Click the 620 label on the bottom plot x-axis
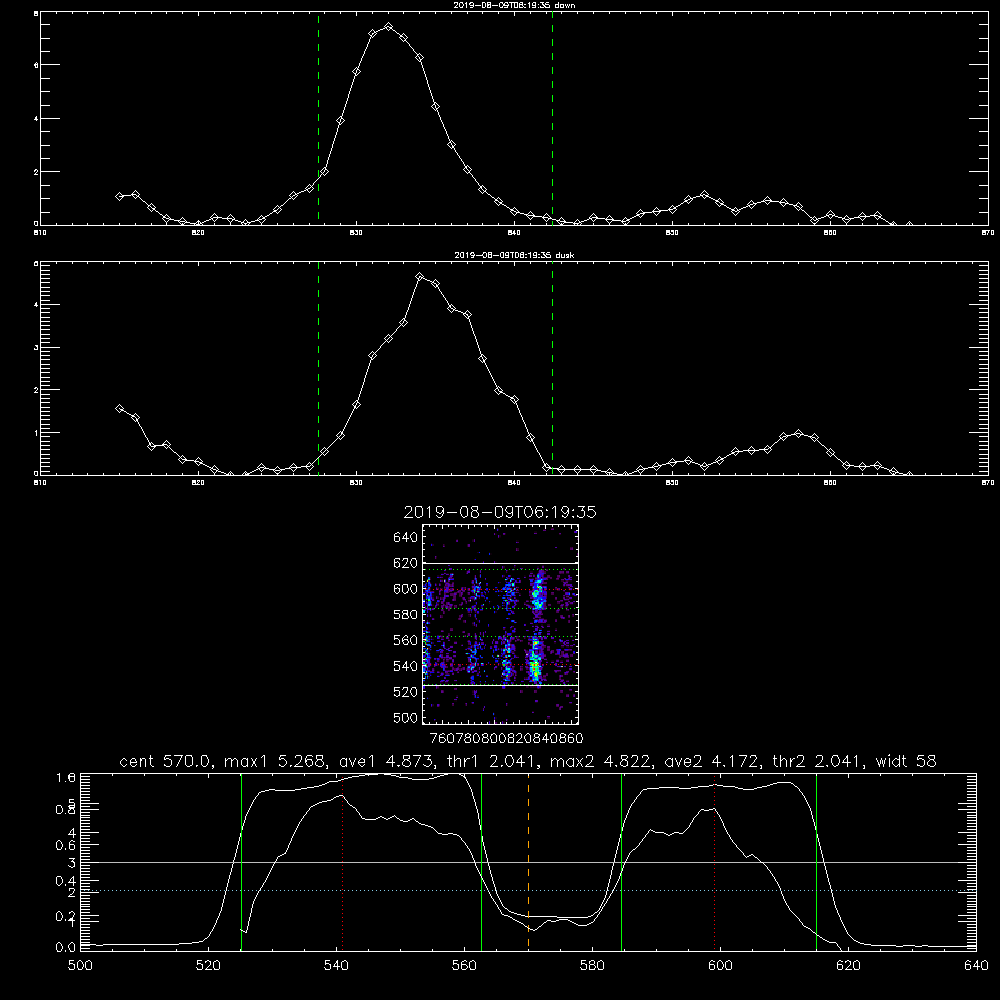Image resolution: width=1000 pixels, height=1000 pixels. (848, 966)
